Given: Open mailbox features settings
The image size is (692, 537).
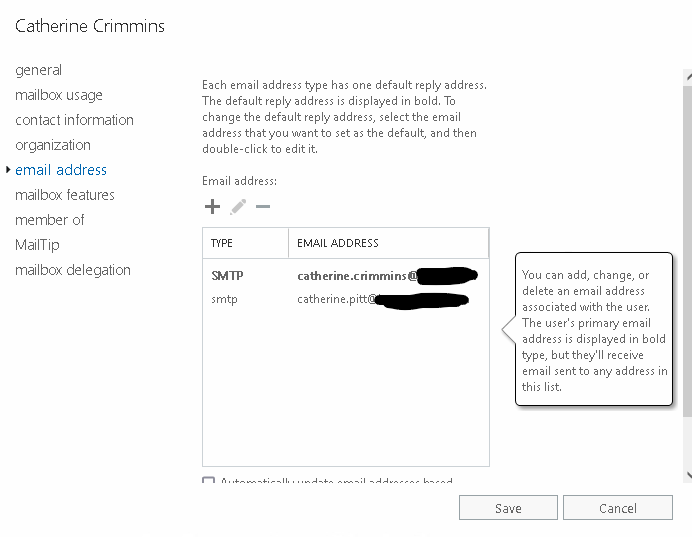Looking at the screenshot, I should coord(64,195).
